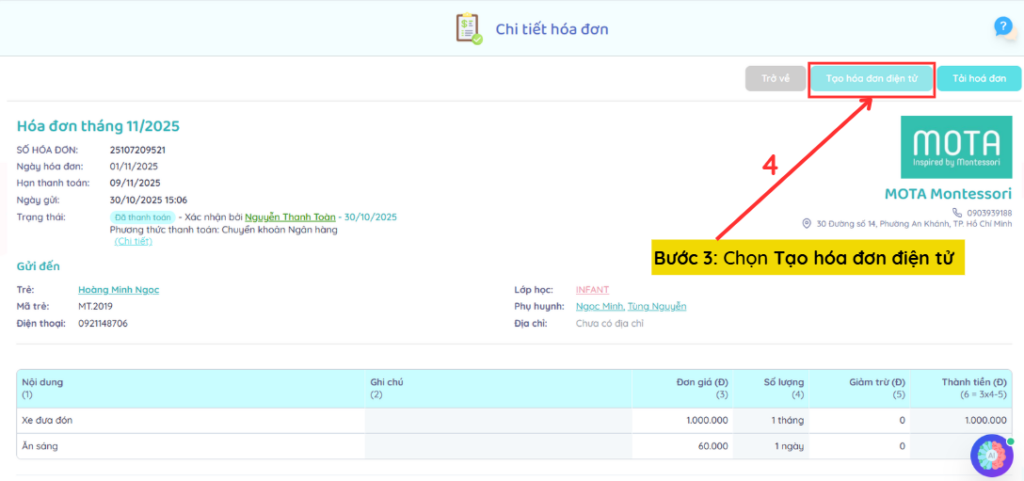Click the Tải hóa đơn button
Image resolution: width=1024 pixels, height=481 pixels.
(x=978, y=79)
